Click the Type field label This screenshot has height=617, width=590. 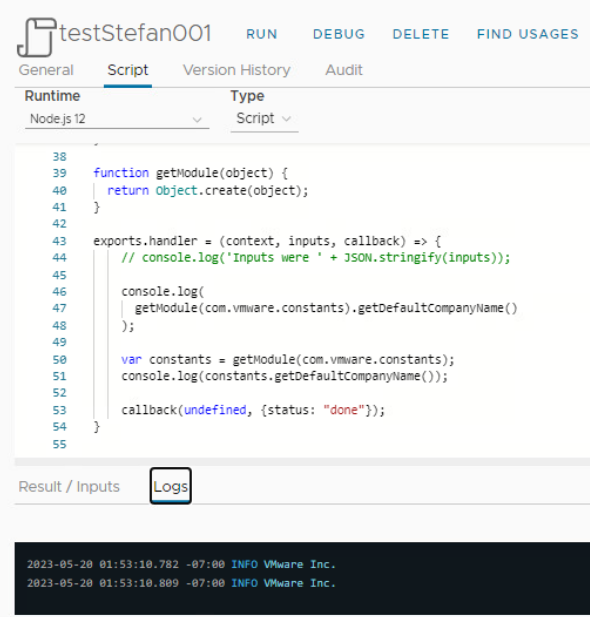tap(247, 96)
